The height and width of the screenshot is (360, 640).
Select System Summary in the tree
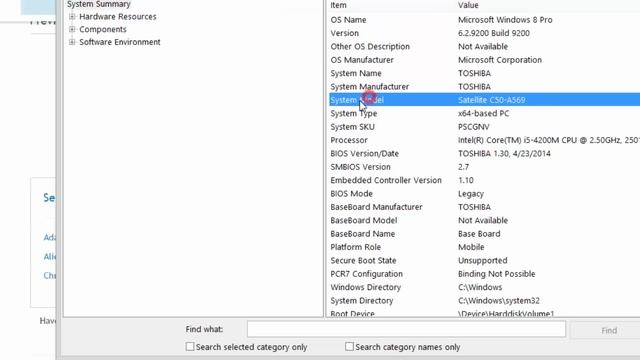[99, 4]
